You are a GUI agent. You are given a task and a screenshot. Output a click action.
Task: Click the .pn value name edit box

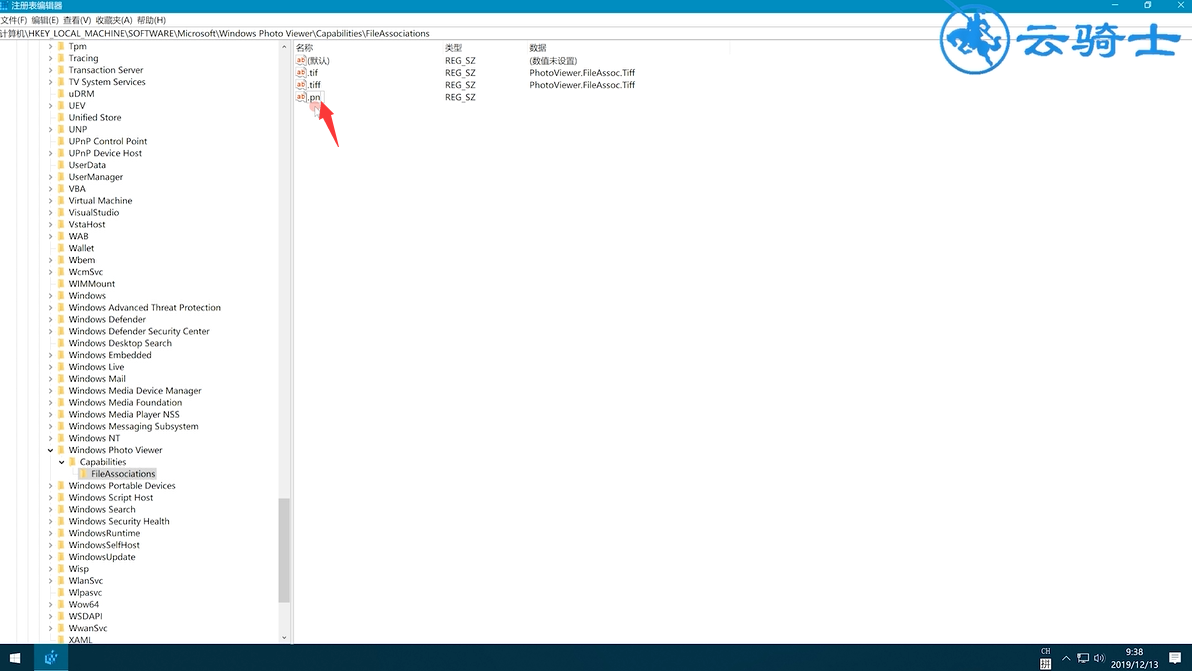(x=315, y=97)
